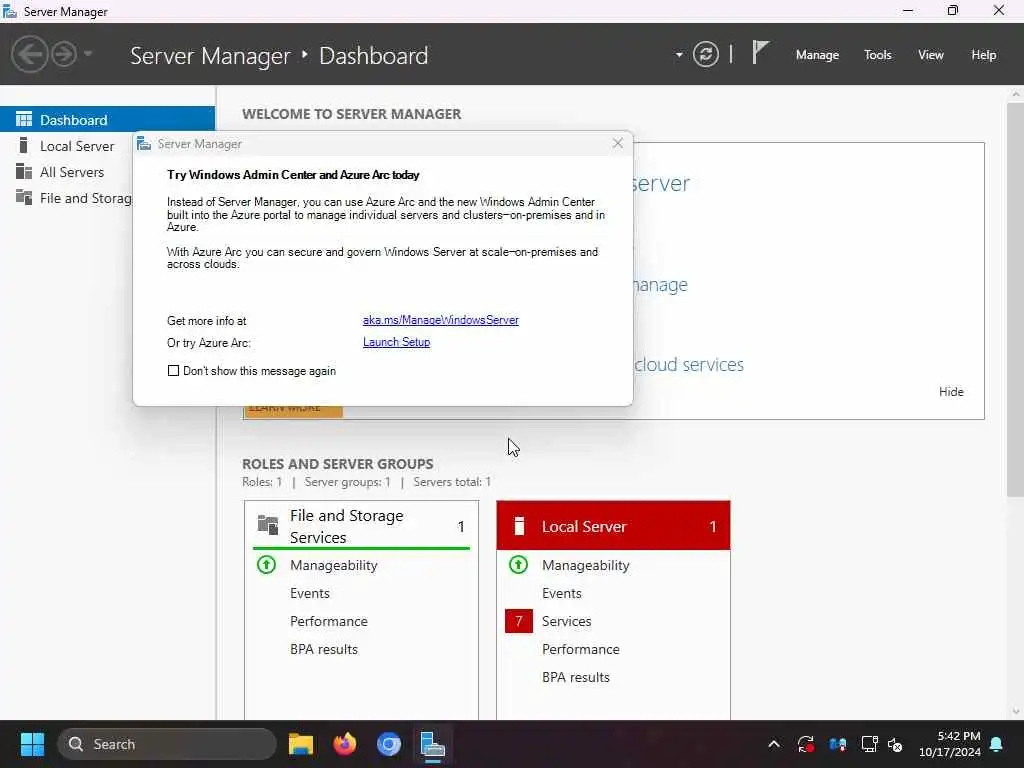Open File Explorer from the taskbar
1024x768 pixels.
[300, 744]
